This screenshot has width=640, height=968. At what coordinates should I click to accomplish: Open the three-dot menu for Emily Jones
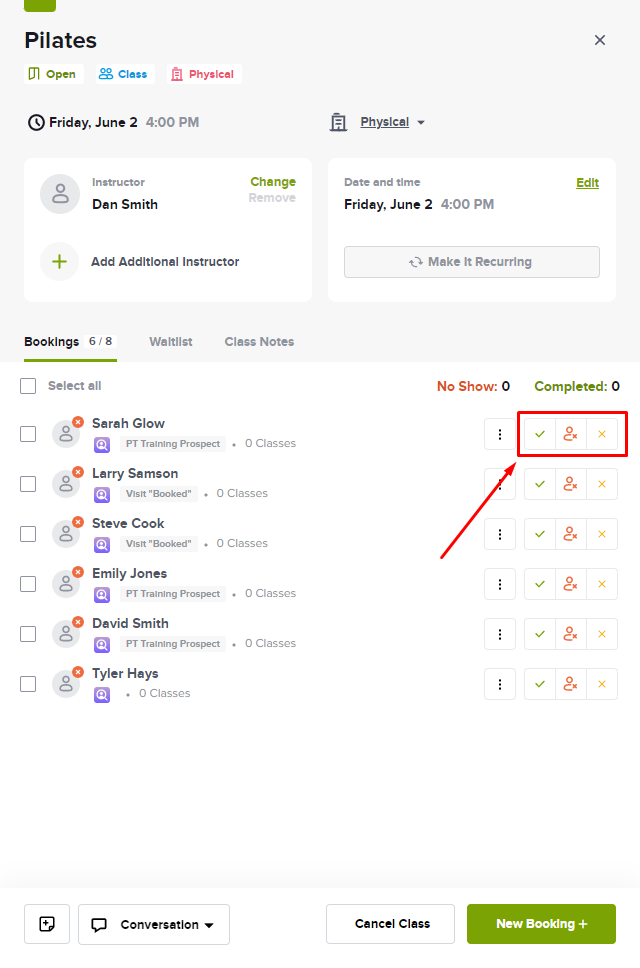pos(500,585)
